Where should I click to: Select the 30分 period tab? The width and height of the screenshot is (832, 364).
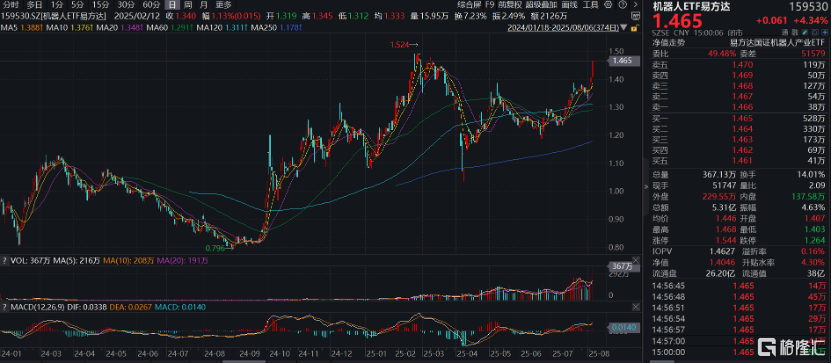[x=126, y=5]
